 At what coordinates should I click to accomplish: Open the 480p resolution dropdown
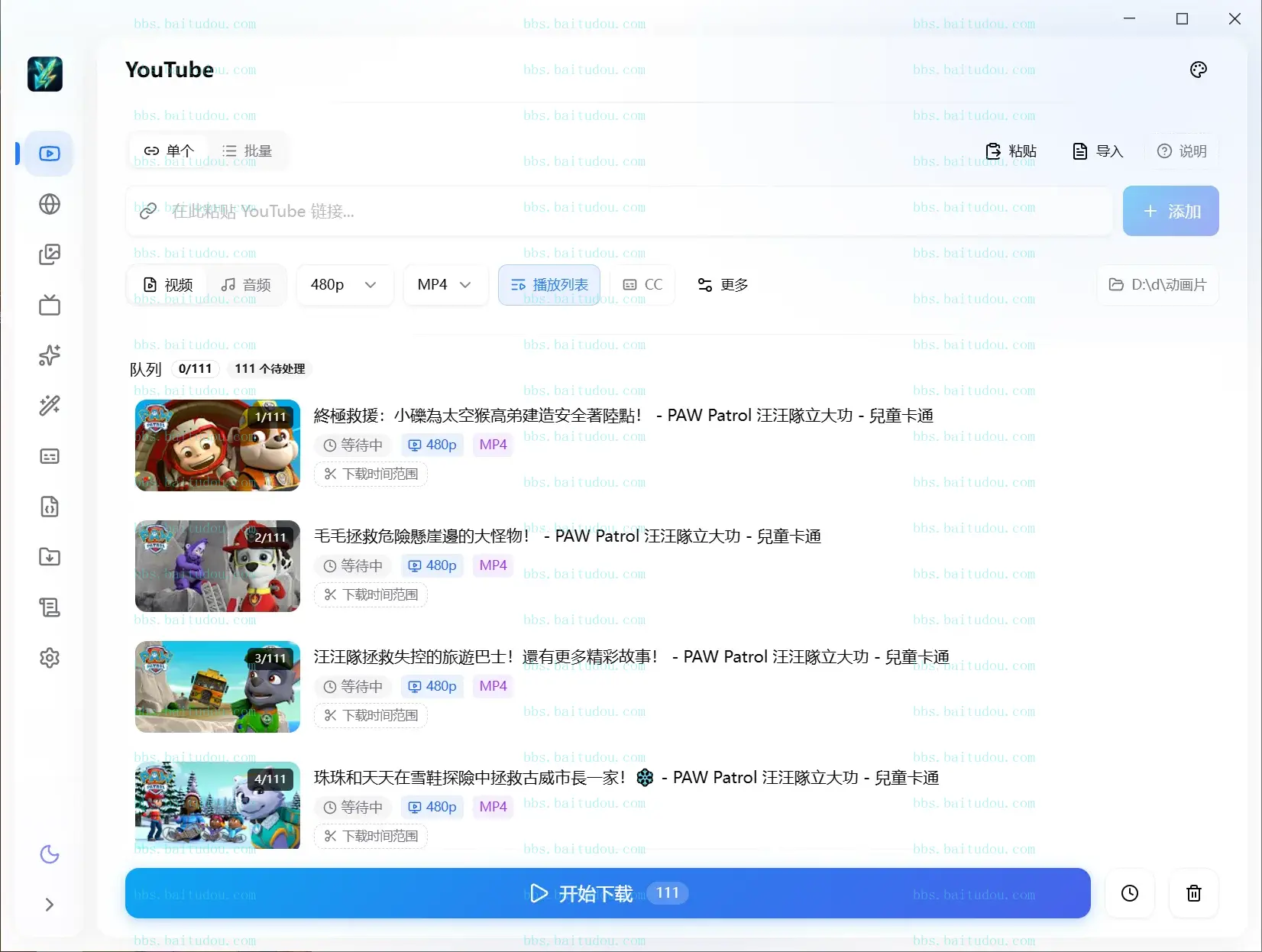[345, 285]
